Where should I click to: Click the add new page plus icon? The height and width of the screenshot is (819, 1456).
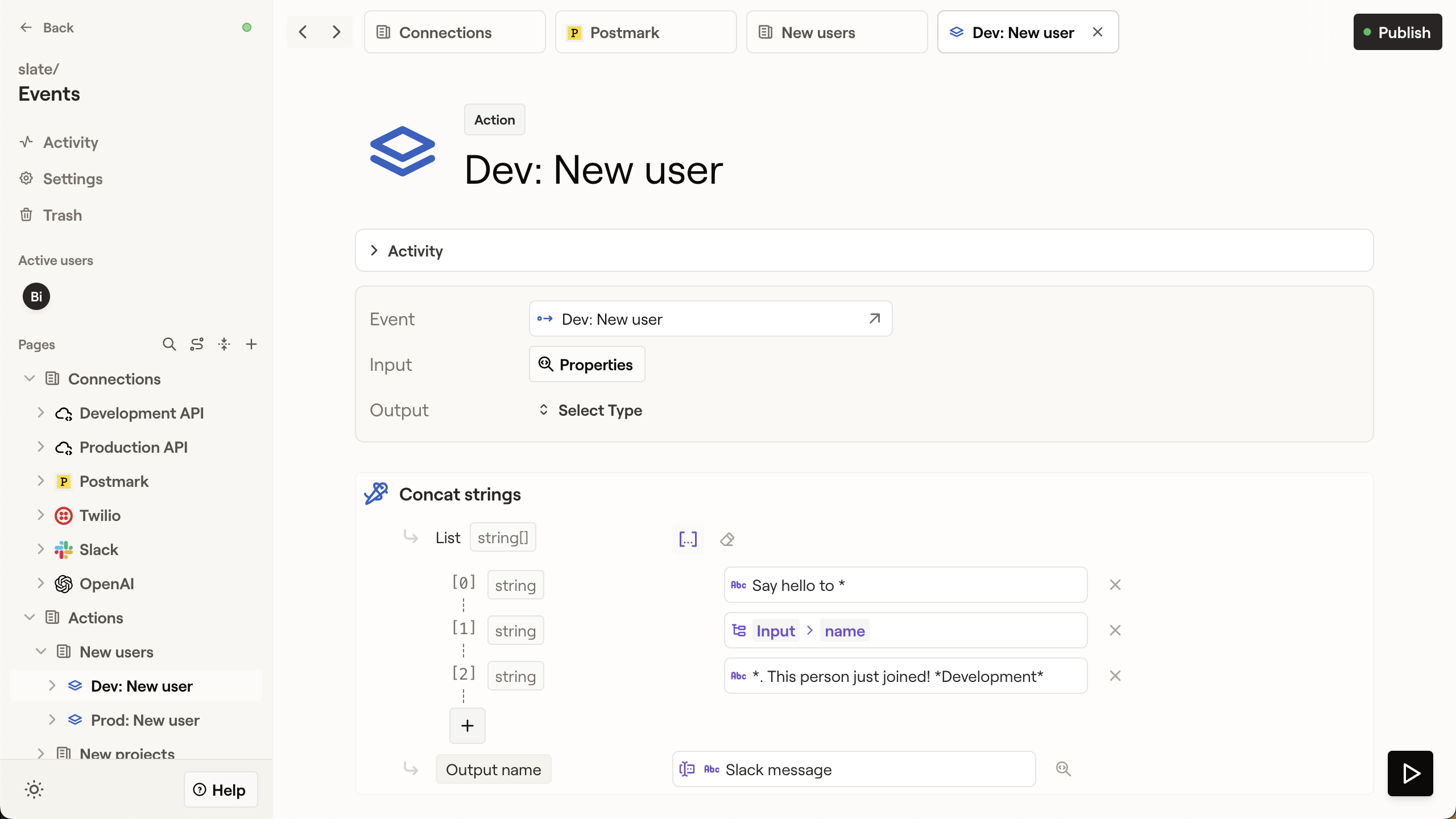click(x=251, y=344)
